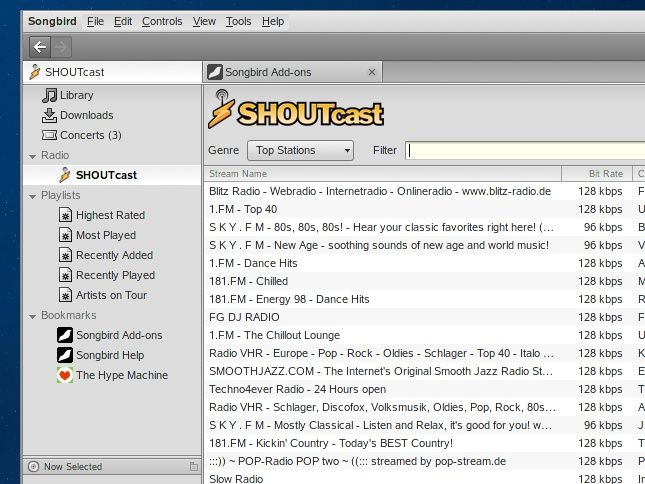Sort by the Bit Rate column header
This screenshot has width=645, height=484.
pos(597,174)
